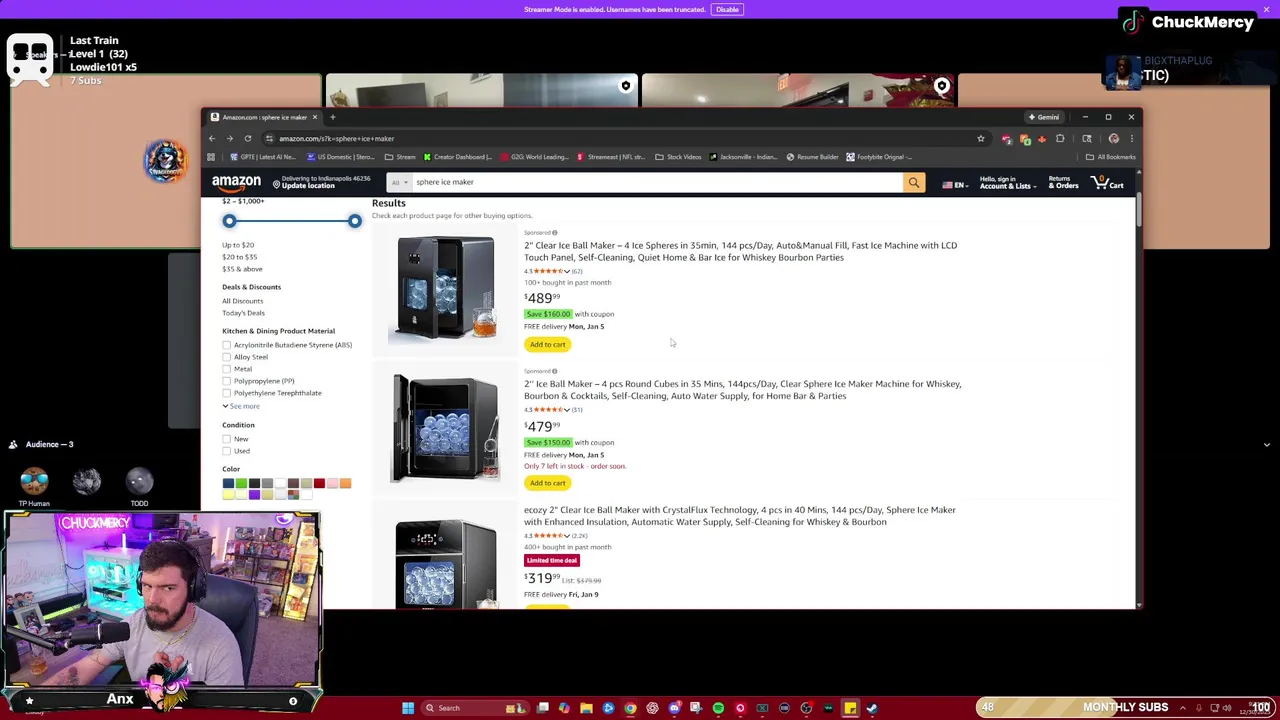Add the $489 ice ball maker to cart
Screen dimensions: 1280x720
547,344
